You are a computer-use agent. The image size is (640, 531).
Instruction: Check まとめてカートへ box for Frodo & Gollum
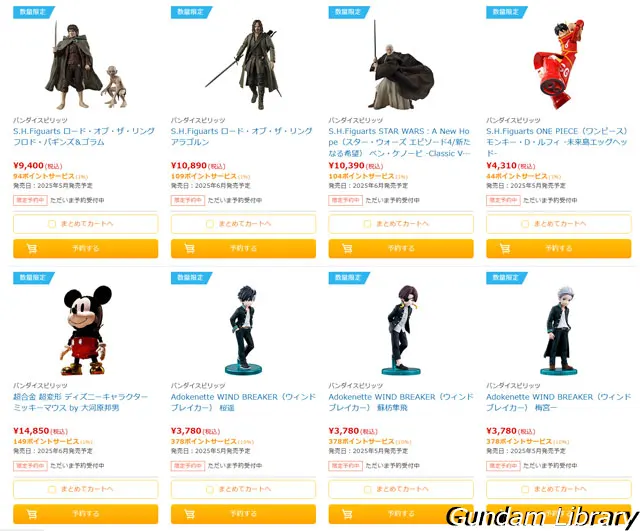click(x=52, y=224)
